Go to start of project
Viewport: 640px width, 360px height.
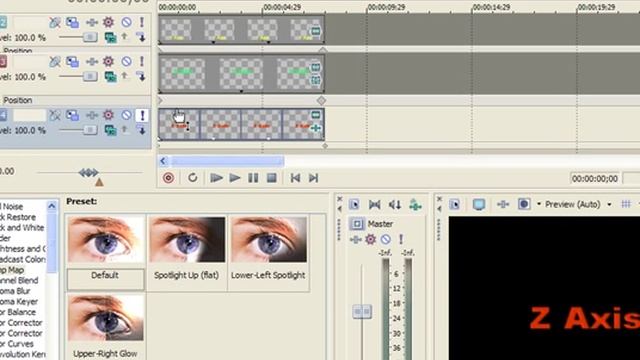click(x=295, y=178)
